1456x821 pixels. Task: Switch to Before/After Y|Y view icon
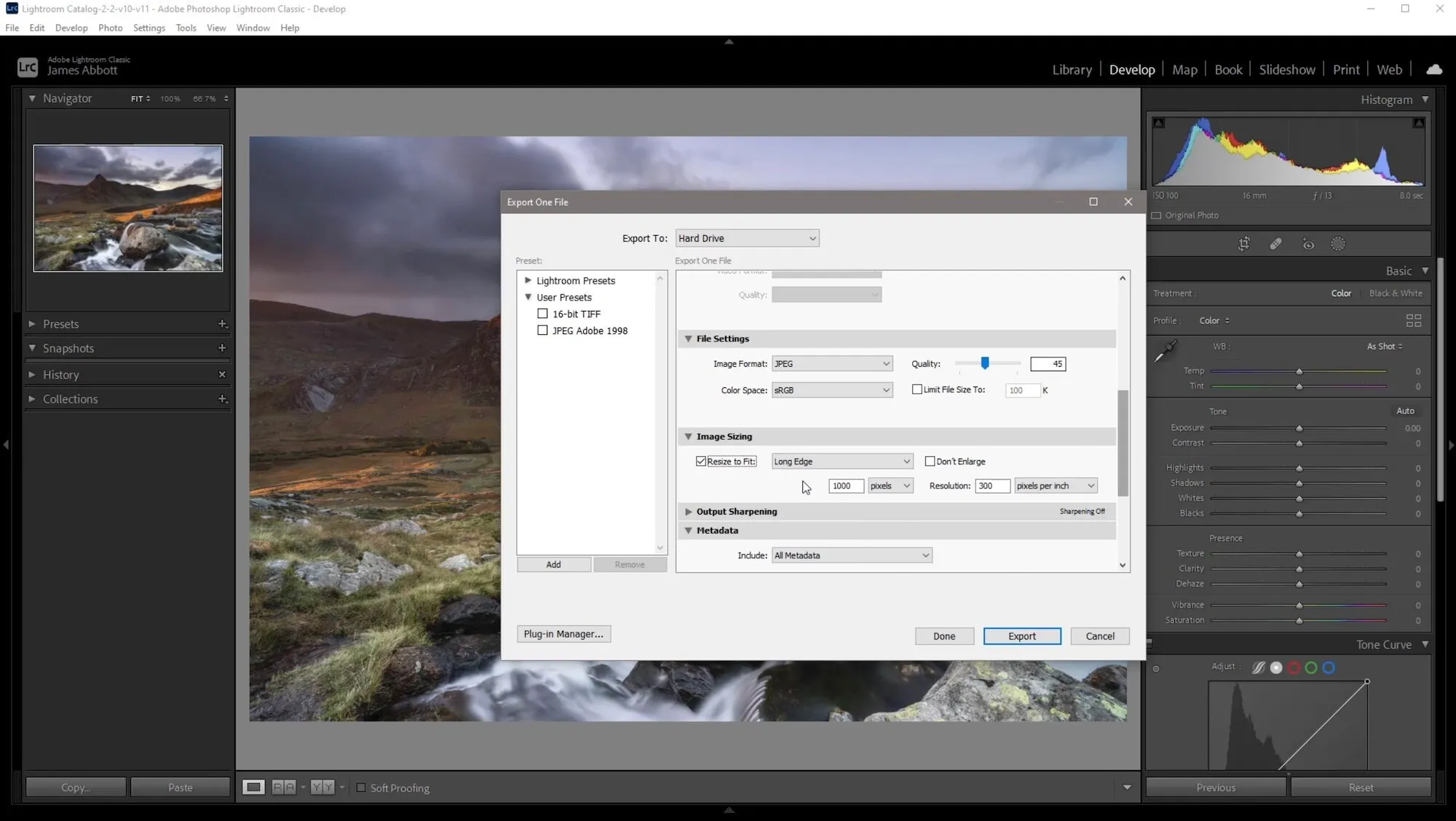[x=323, y=788]
